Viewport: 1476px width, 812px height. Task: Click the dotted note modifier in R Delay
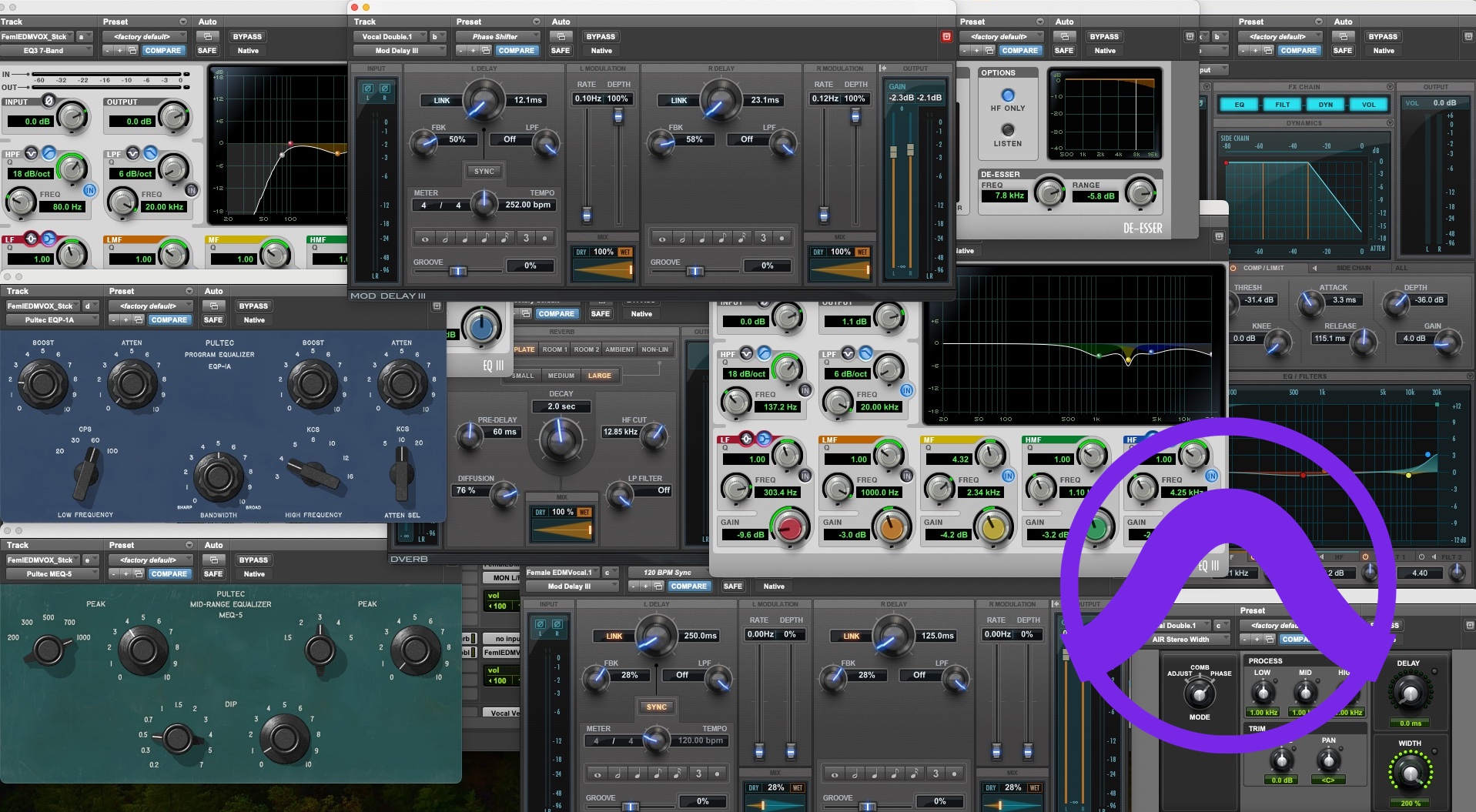pyautogui.click(x=782, y=238)
